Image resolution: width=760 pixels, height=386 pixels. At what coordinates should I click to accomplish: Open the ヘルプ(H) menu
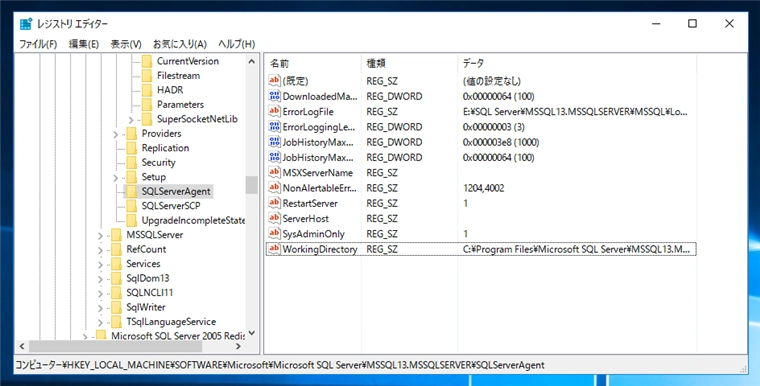237,44
